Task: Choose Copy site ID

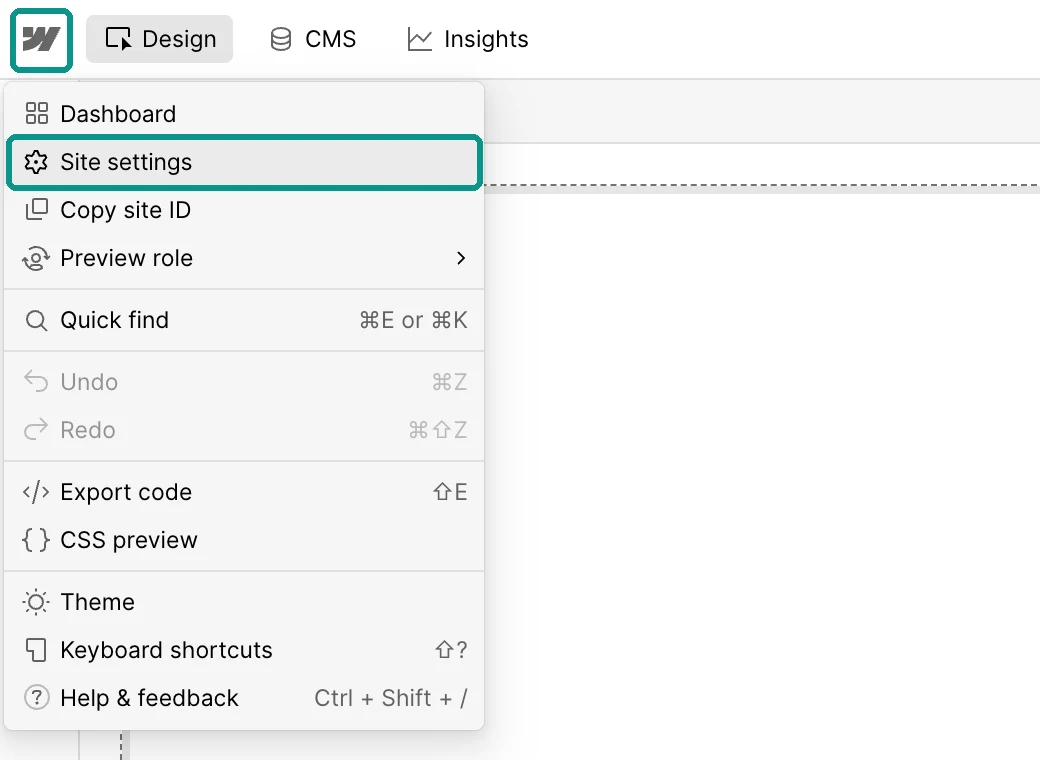Action: pyautogui.click(x=244, y=210)
